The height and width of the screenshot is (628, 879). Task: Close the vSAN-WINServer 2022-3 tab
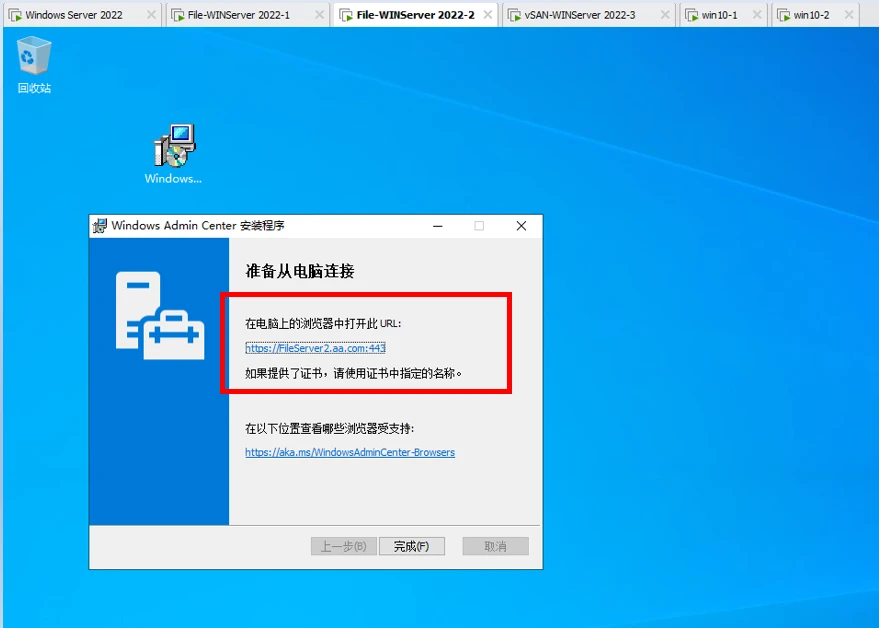click(x=665, y=15)
